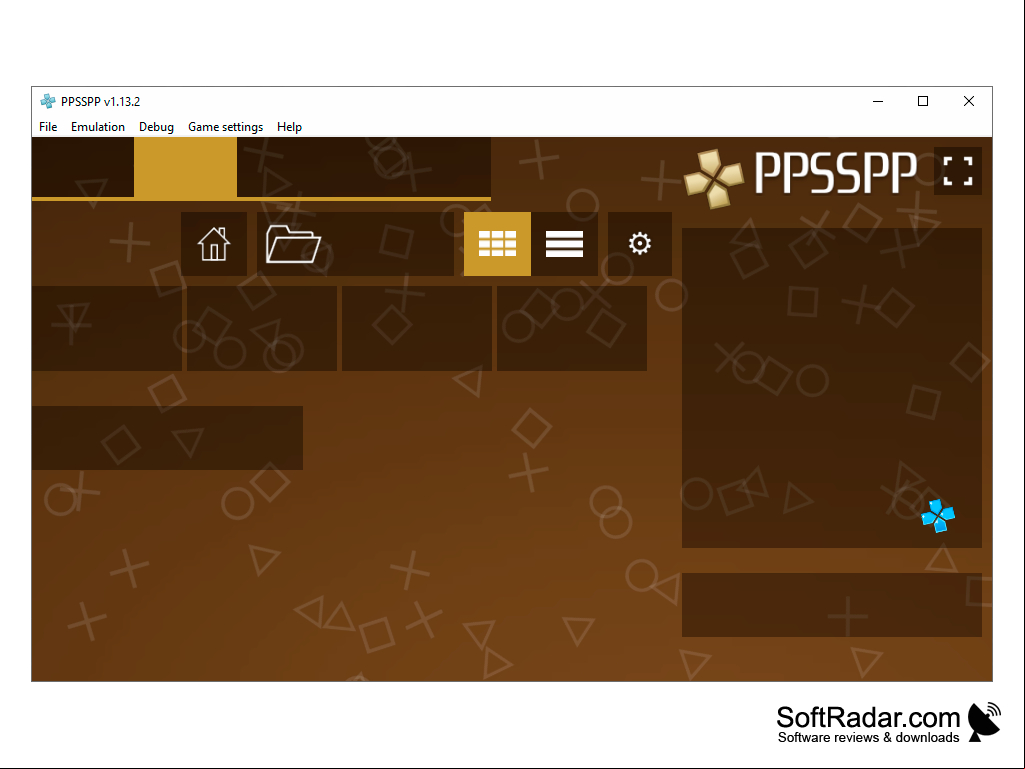Open the Help menu
The width and height of the screenshot is (1025, 769).
click(290, 127)
